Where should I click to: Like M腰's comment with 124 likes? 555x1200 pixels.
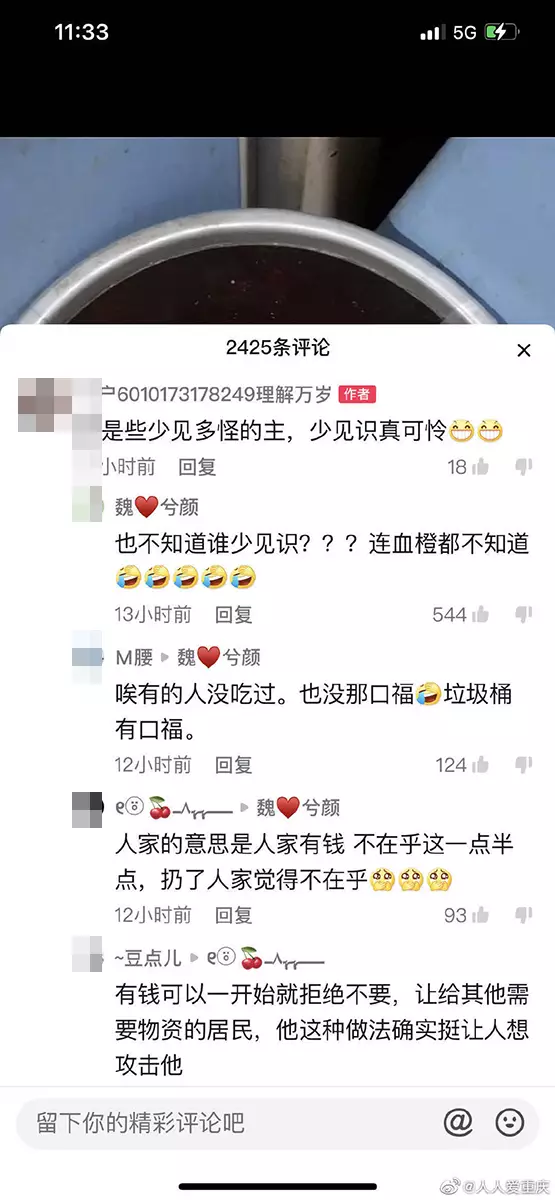(x=481, y=764)
